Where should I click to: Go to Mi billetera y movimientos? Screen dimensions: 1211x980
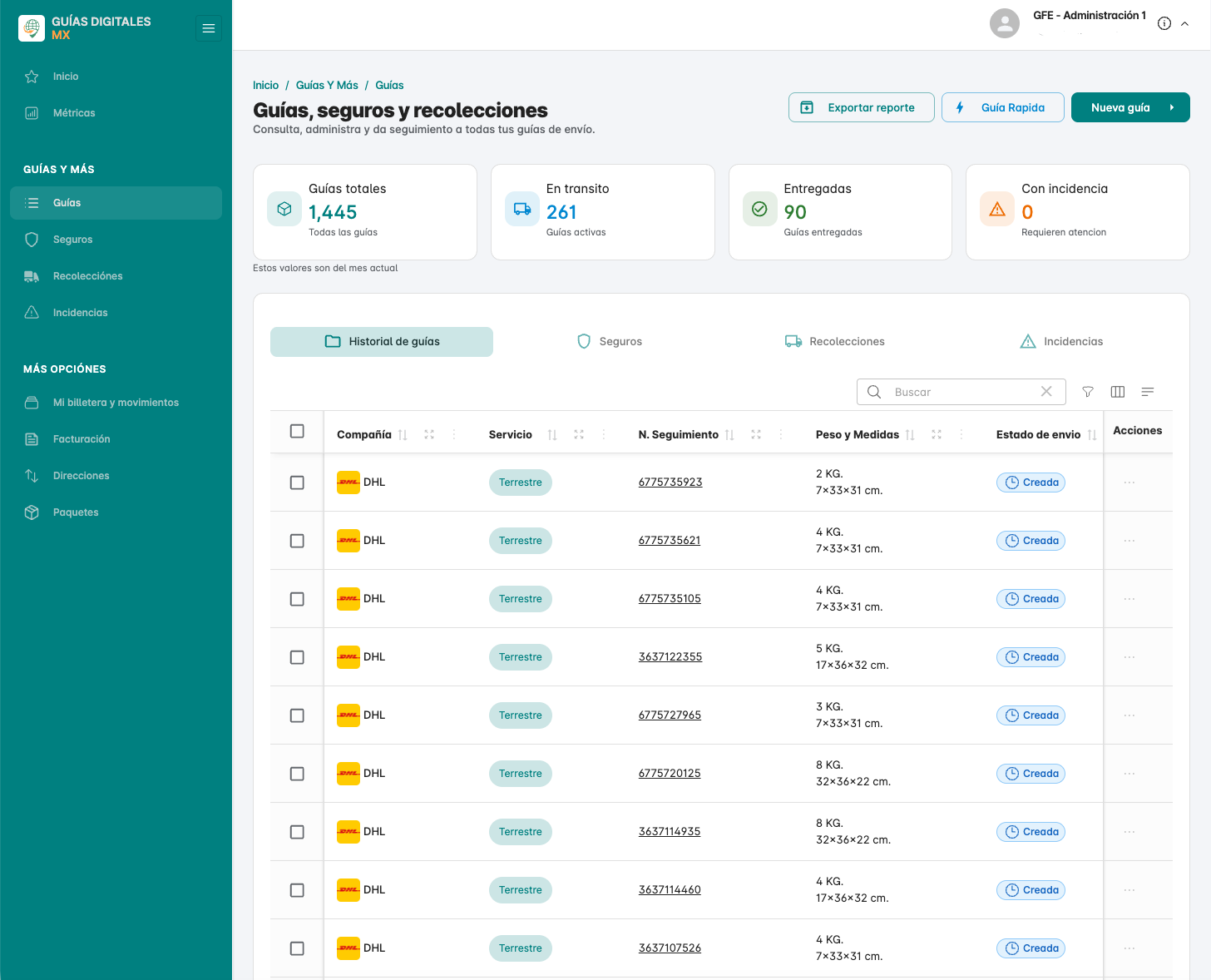[116, 403]
